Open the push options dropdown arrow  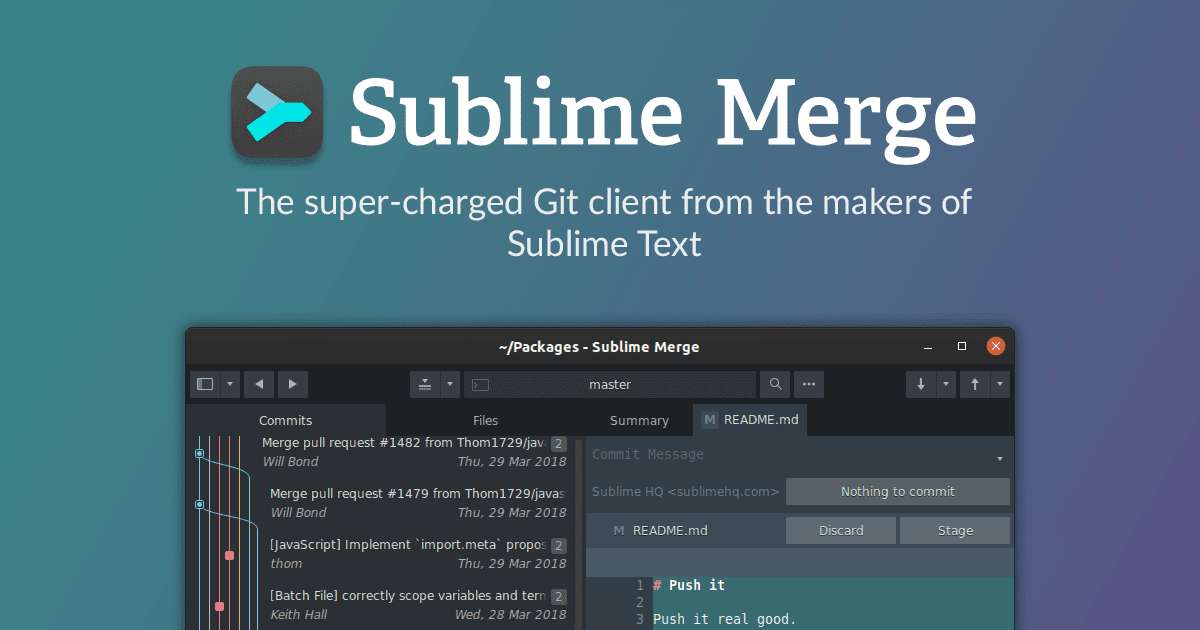(998, 384)
